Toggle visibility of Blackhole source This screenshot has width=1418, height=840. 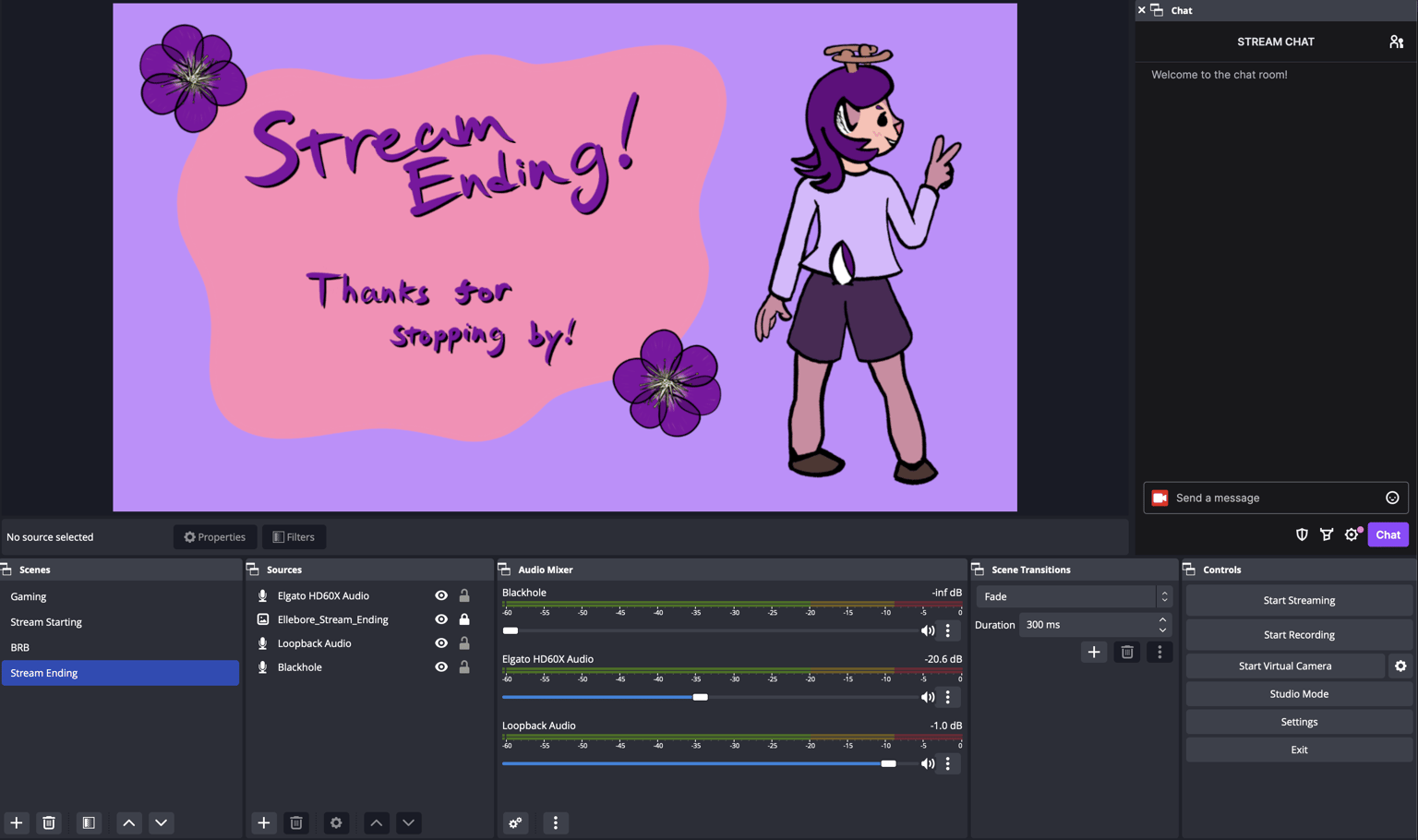[x=441, y=667]
